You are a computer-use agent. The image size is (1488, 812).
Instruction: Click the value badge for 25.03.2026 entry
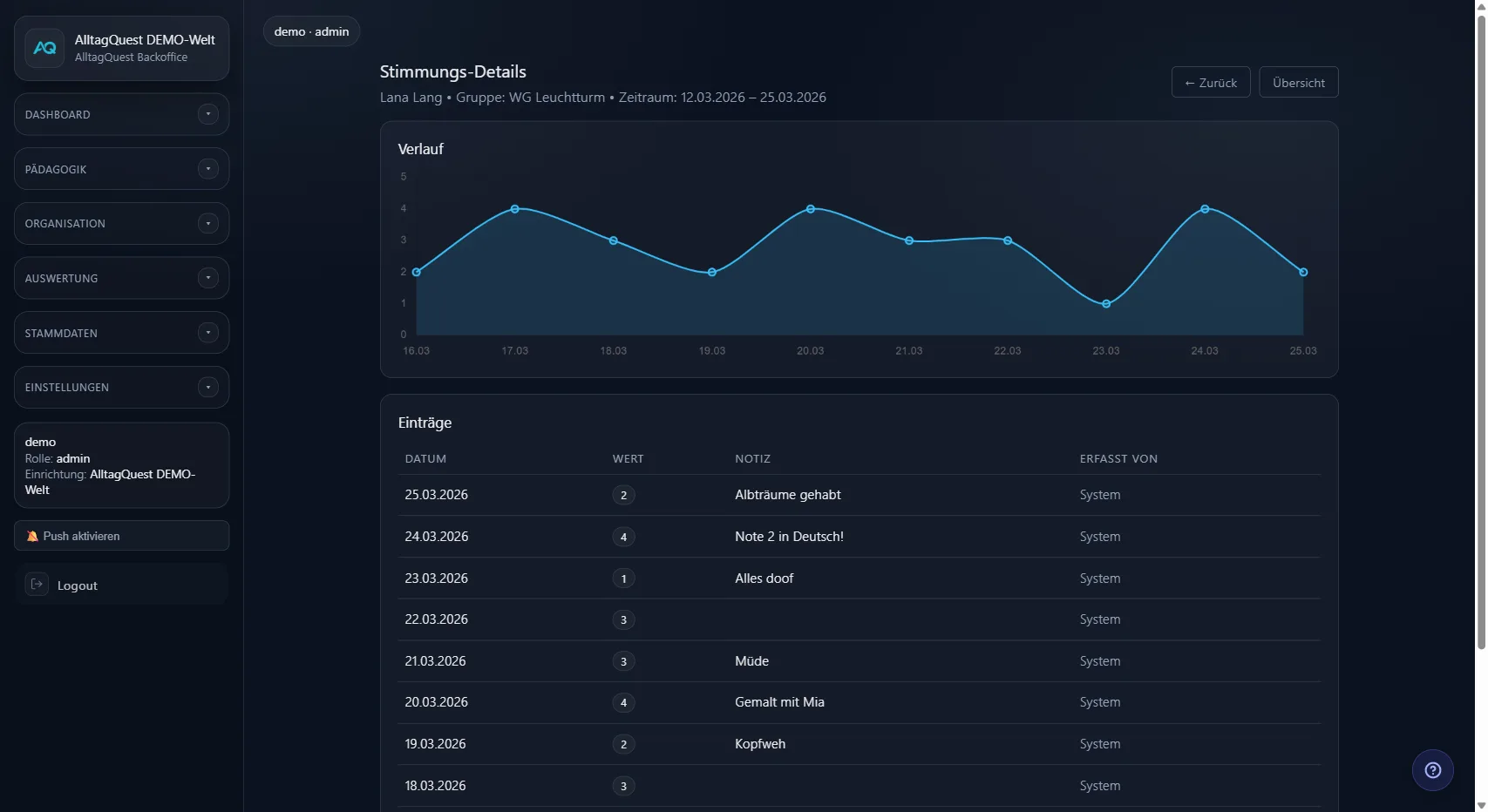[x=623, y=496]
